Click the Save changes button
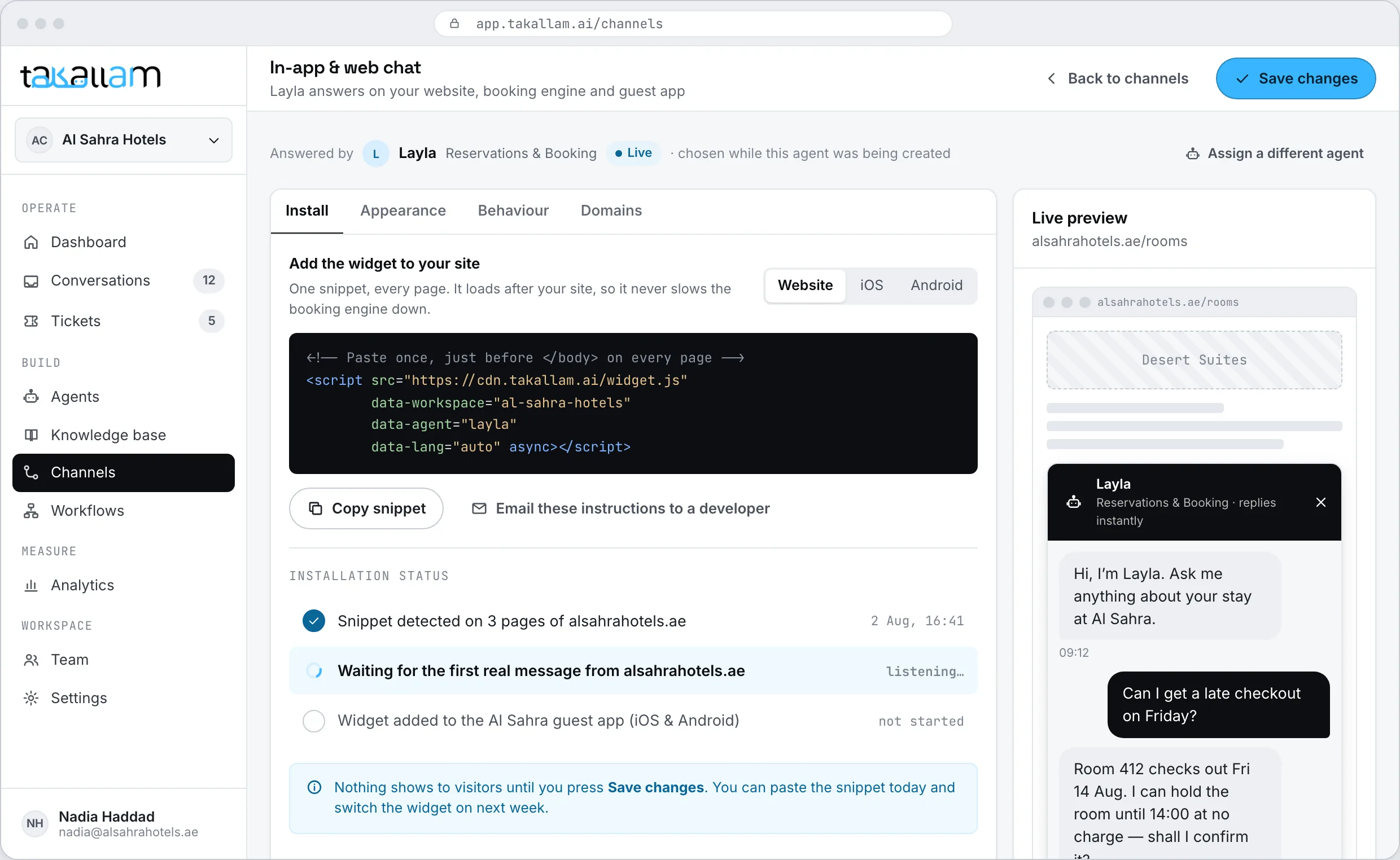Image resolution: width=1400 pixels, height=860 pixels. (1296, 78)
